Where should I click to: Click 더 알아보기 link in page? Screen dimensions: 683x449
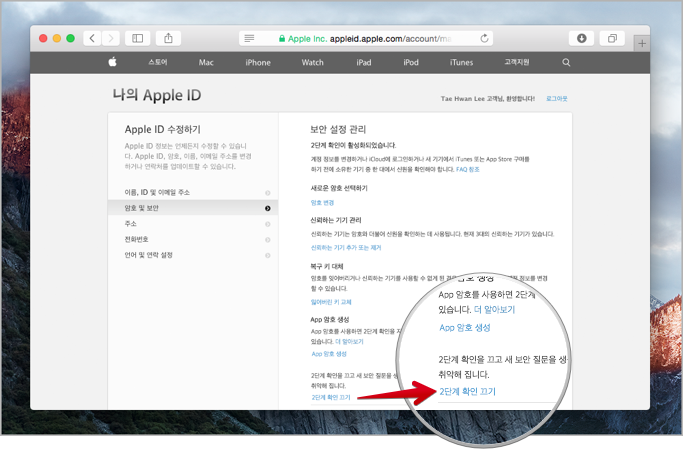coord(349,342)
